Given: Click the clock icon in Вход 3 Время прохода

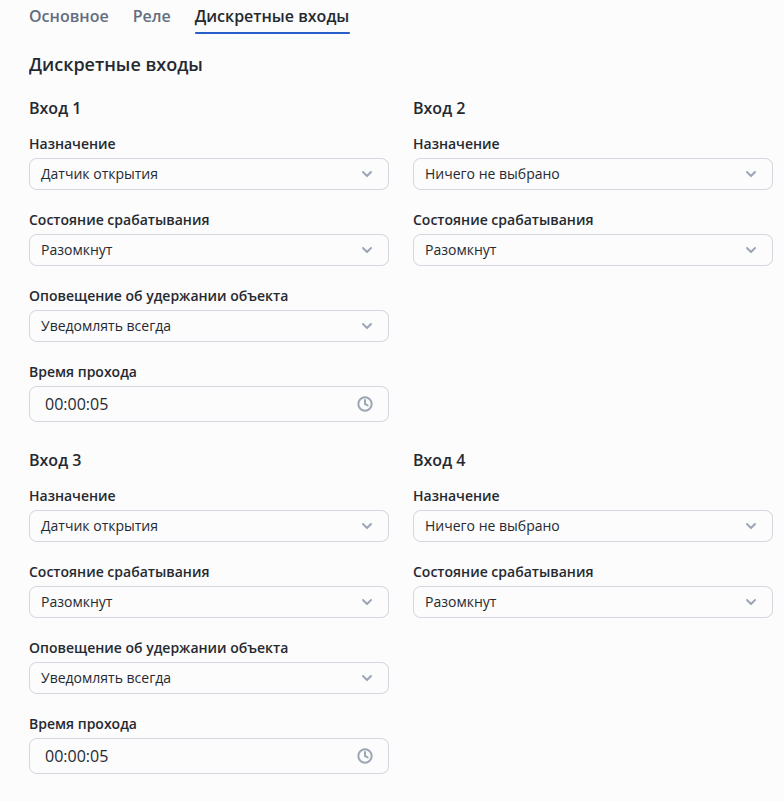Looking at the screenshot, I should click(x=365, y=756).
